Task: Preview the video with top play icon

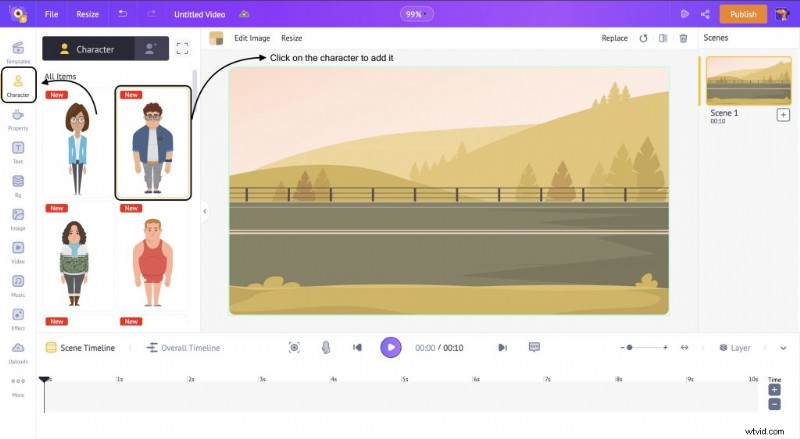Action: [x=685, y=14]
